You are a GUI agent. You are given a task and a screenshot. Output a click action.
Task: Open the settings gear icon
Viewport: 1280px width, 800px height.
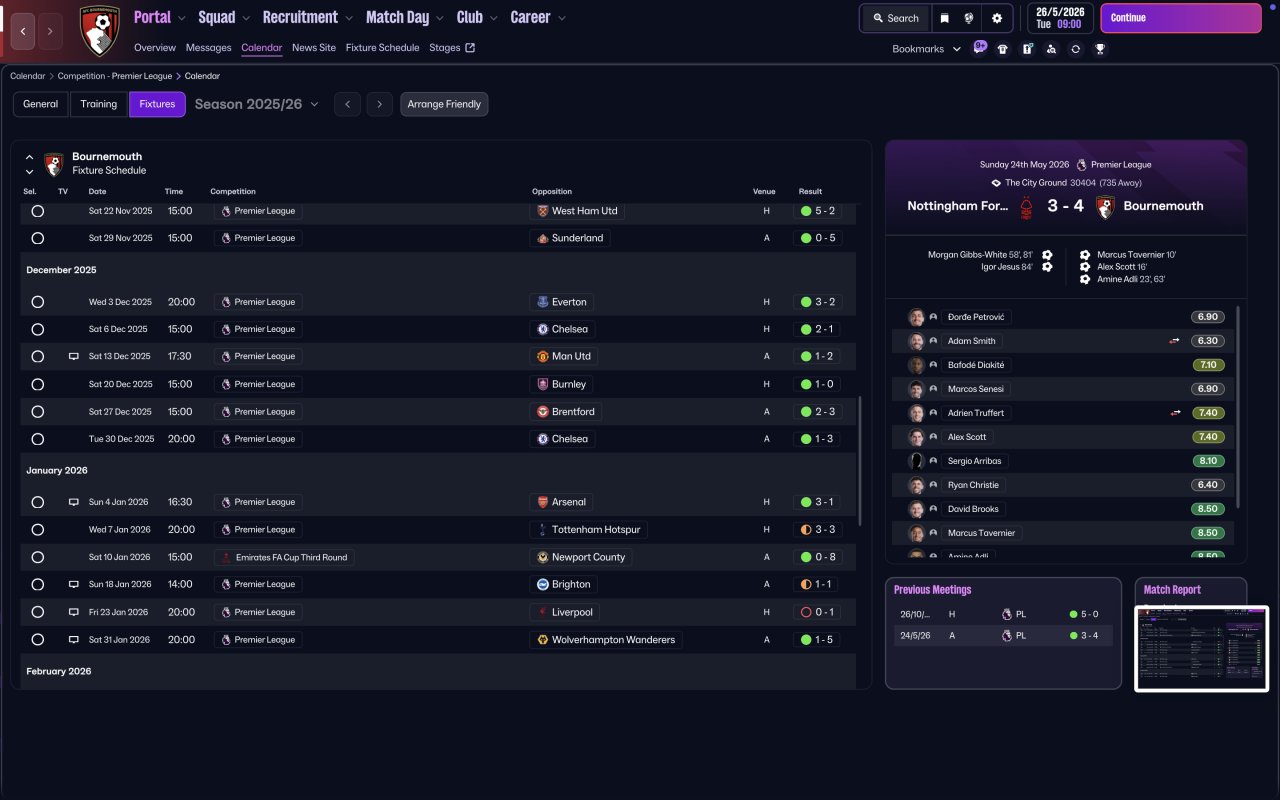997,18
